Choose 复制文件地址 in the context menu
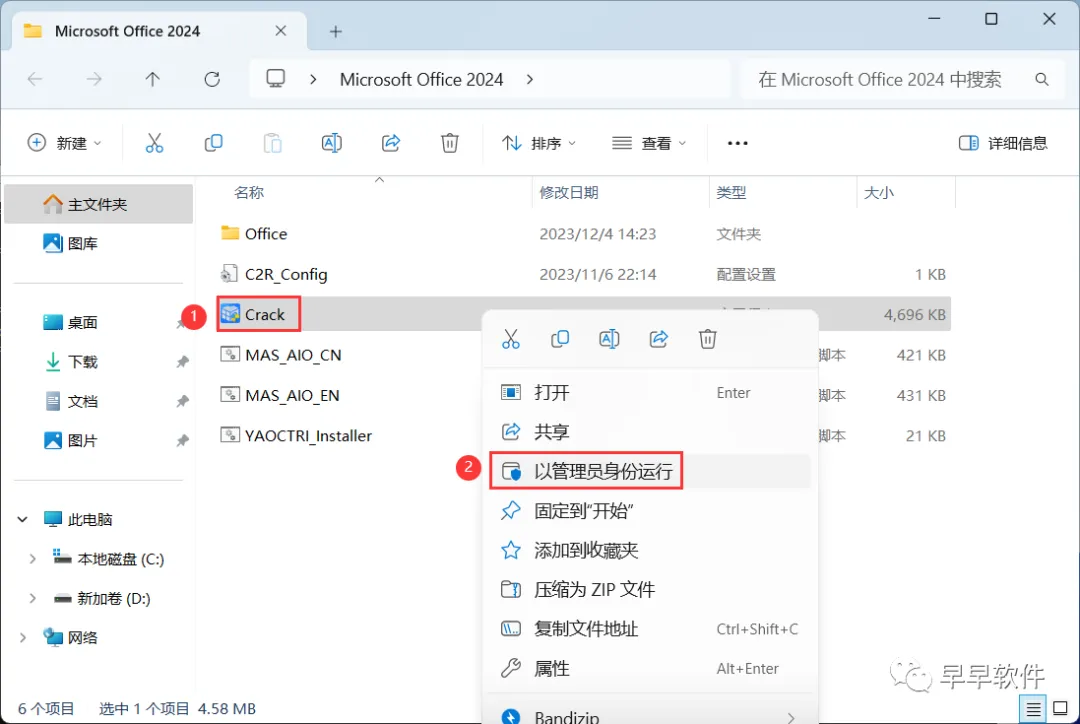Image resolution: width=1080 pixels, height=724 pixels. pos(650,629)
